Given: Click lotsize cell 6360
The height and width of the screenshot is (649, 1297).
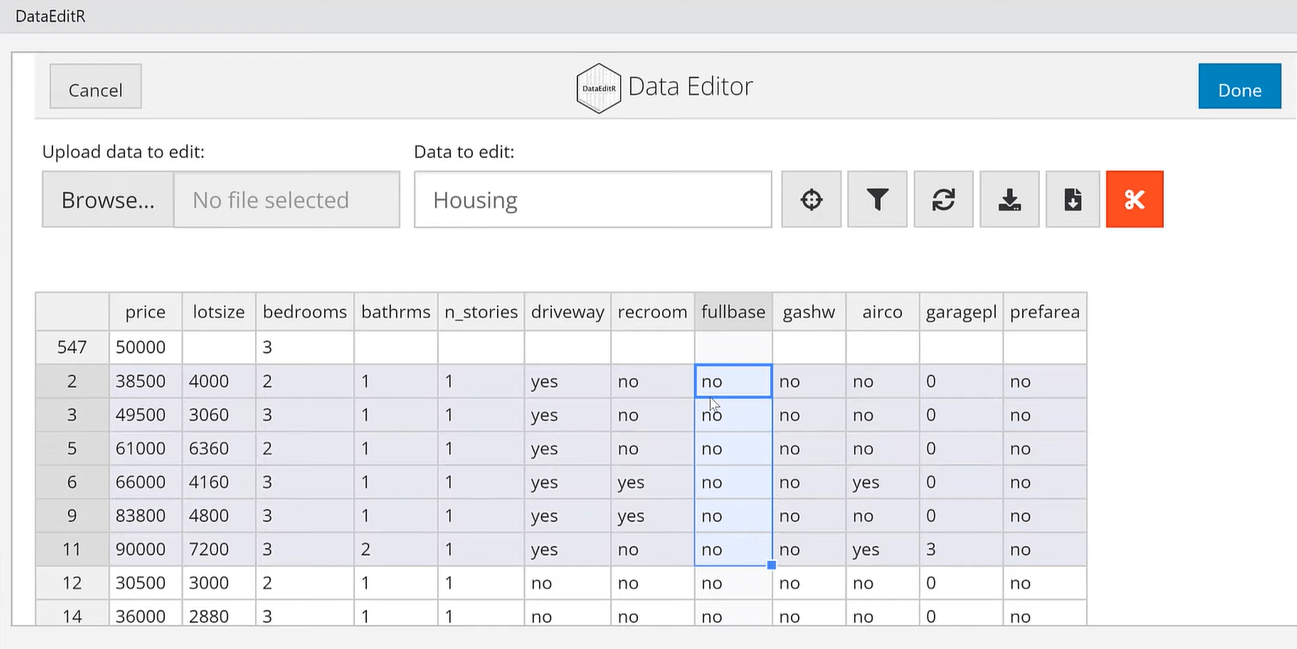Looking at the screenshot, I should (x=218, y=449).
